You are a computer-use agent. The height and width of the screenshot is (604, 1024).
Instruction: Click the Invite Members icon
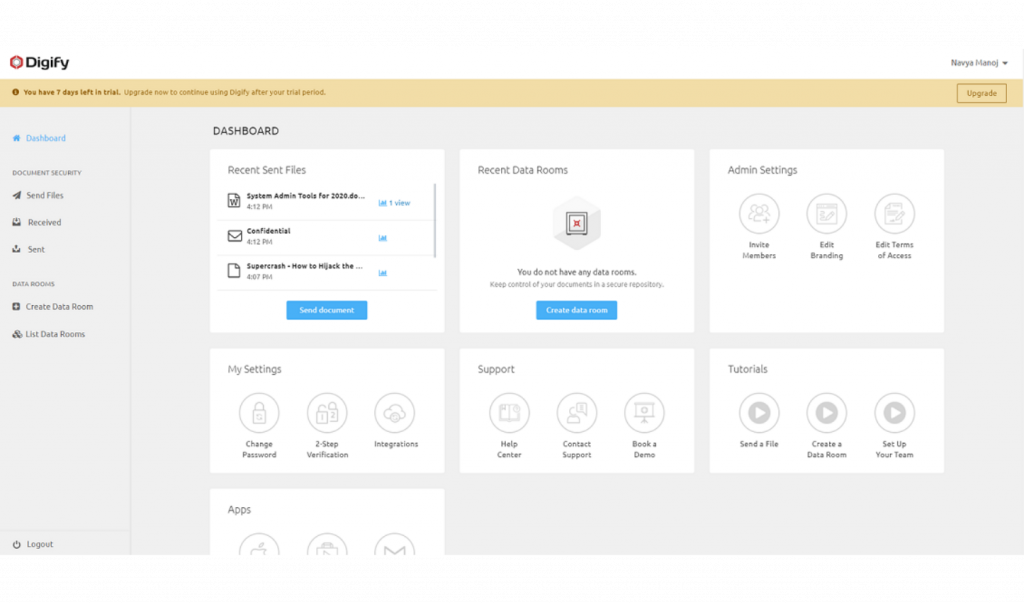(x=759, y=213)
